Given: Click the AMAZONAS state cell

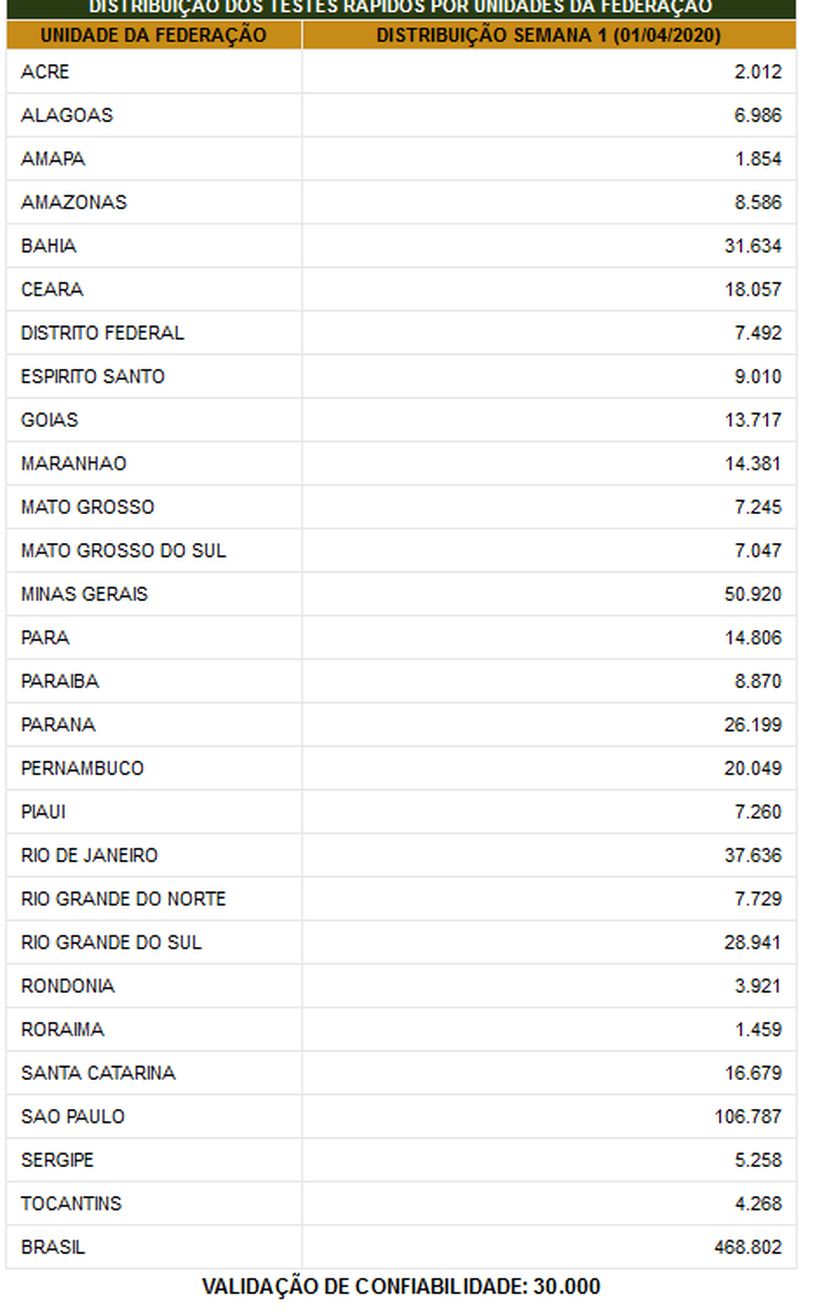Looking at the screenshot, I should click(x=74, y=202).
